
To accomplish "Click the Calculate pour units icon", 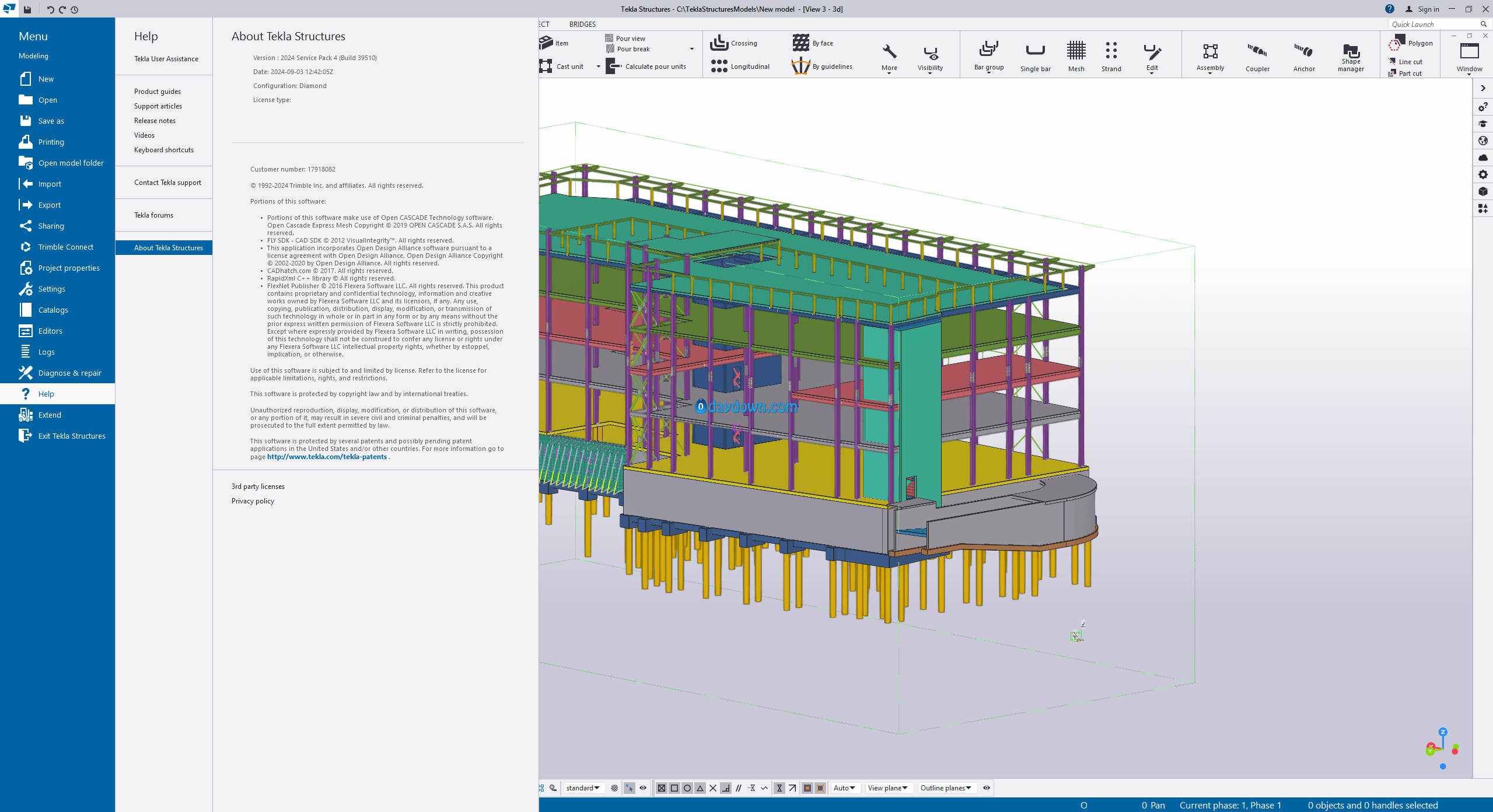I will pos(613,66).
